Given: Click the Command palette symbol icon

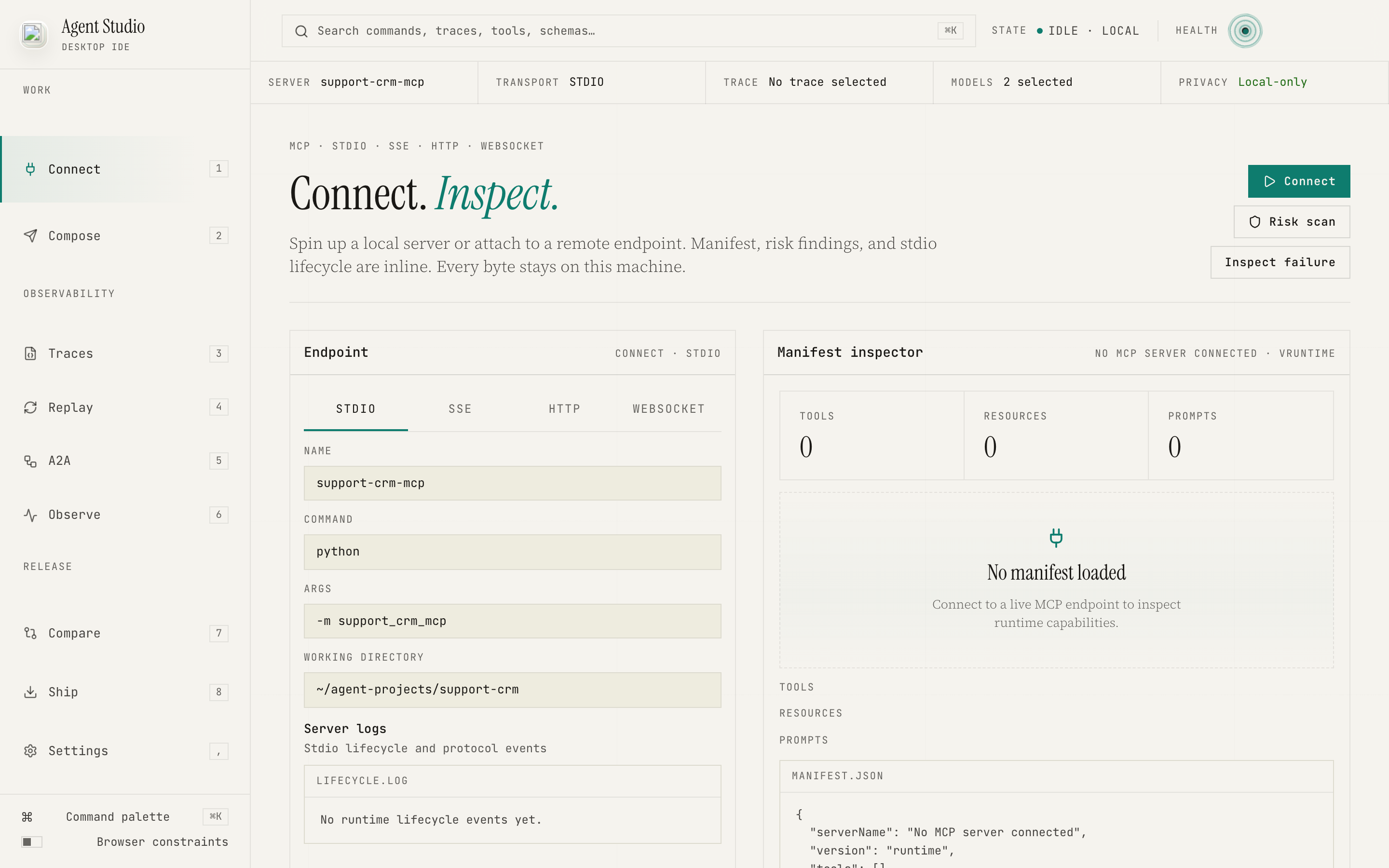Looking at the screenshot, I should click(x=27, y=817).
